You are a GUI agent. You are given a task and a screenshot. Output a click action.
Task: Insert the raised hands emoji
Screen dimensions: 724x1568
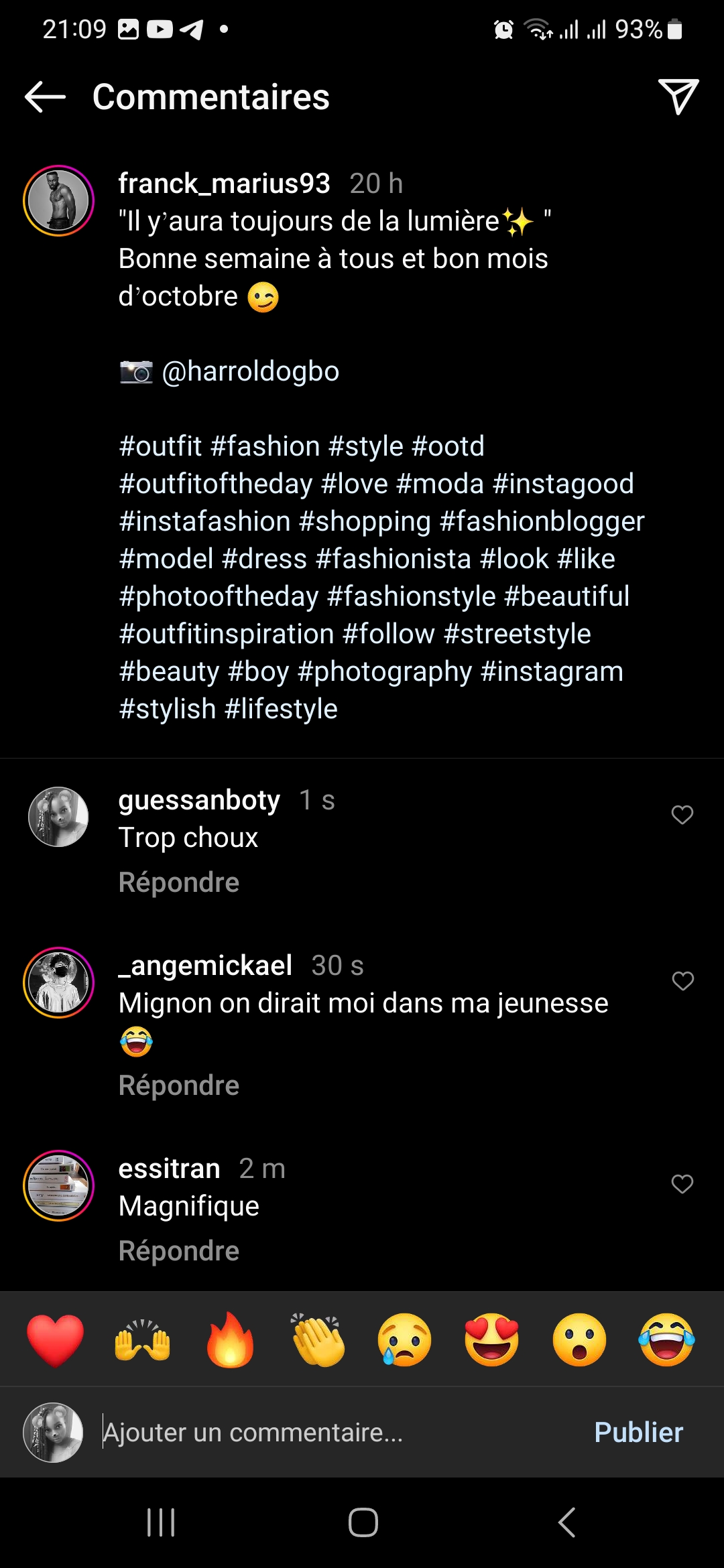[142, 1340]
